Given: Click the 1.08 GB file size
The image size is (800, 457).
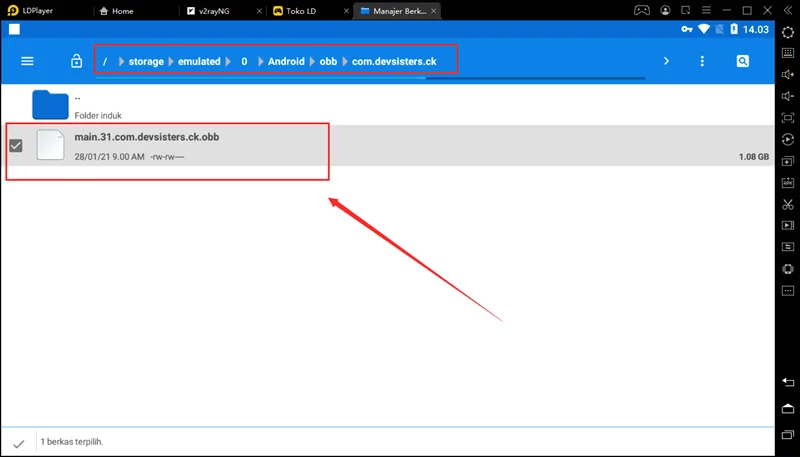Looking at the screenshot, I should [x=754, y=157].
